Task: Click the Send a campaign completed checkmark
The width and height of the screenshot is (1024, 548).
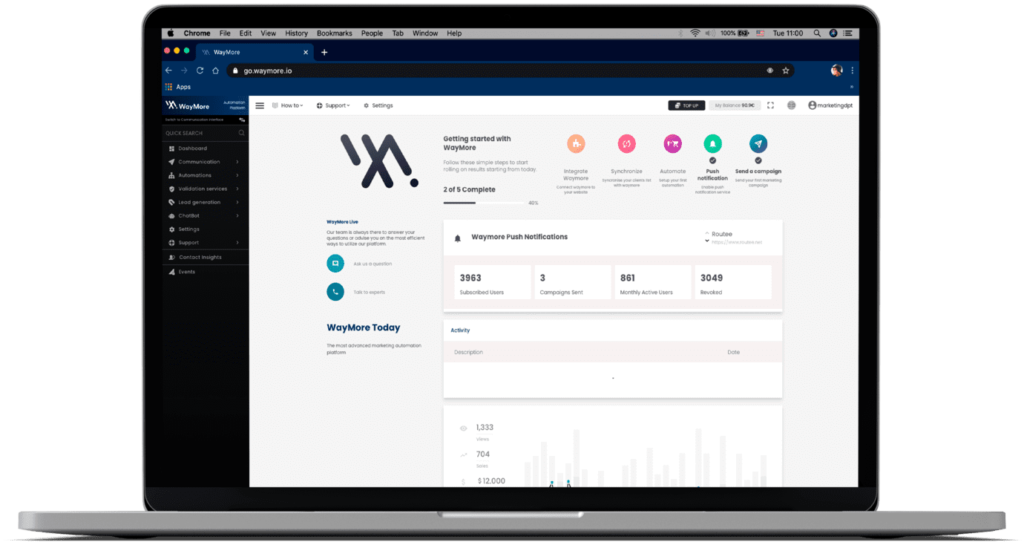Action: click(x=758, y=160)
